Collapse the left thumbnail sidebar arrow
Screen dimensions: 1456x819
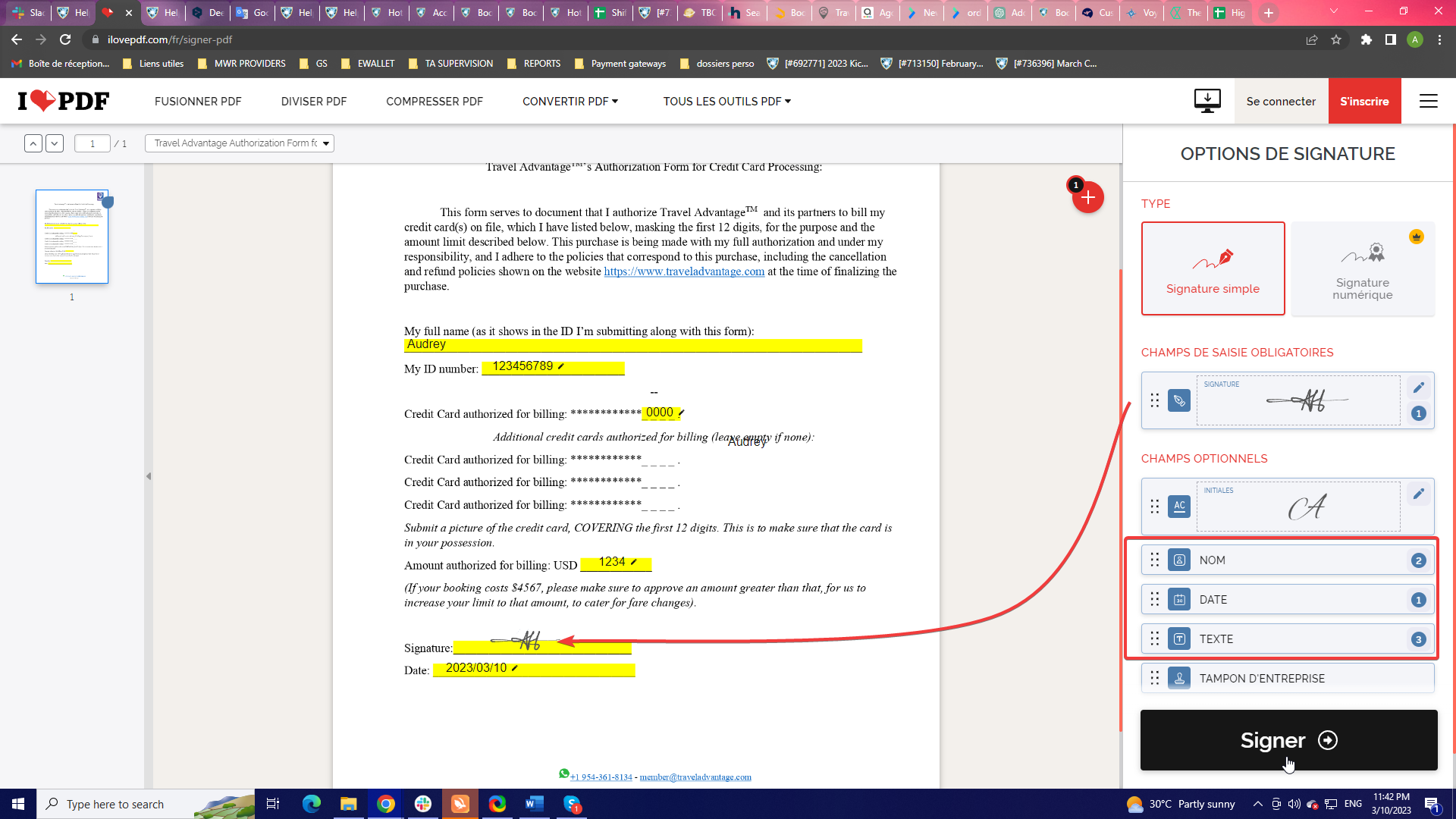149,476
